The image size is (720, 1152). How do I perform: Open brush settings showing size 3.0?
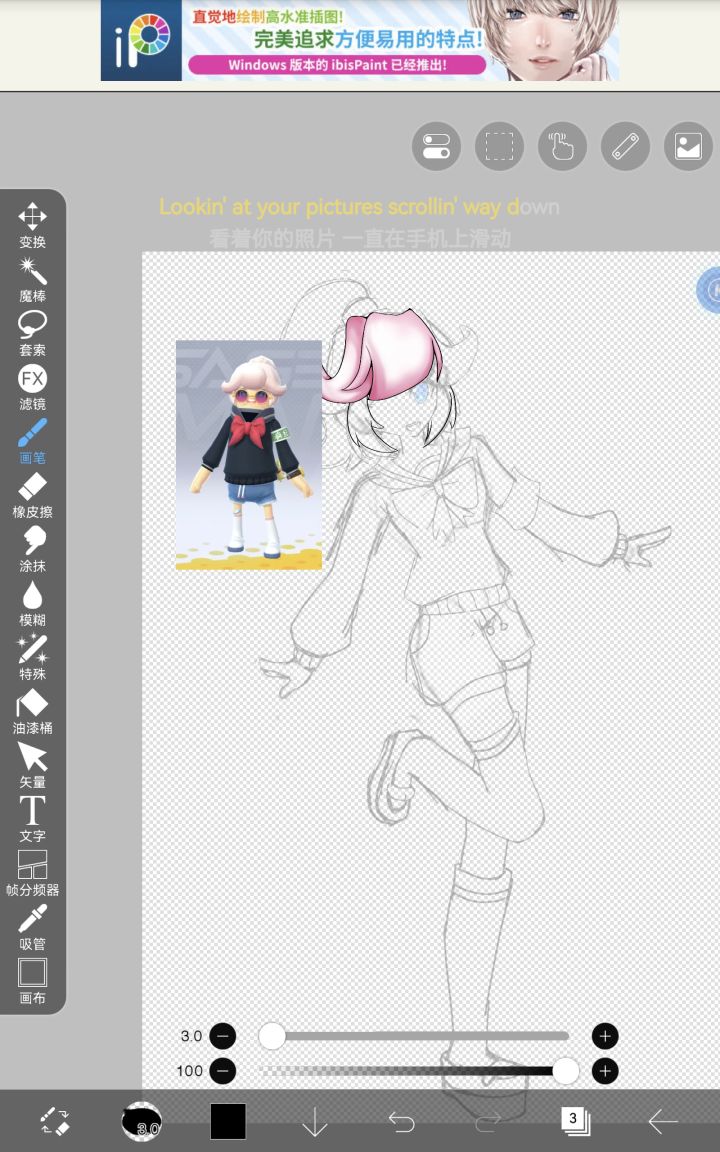click(x=141, y=1121)
